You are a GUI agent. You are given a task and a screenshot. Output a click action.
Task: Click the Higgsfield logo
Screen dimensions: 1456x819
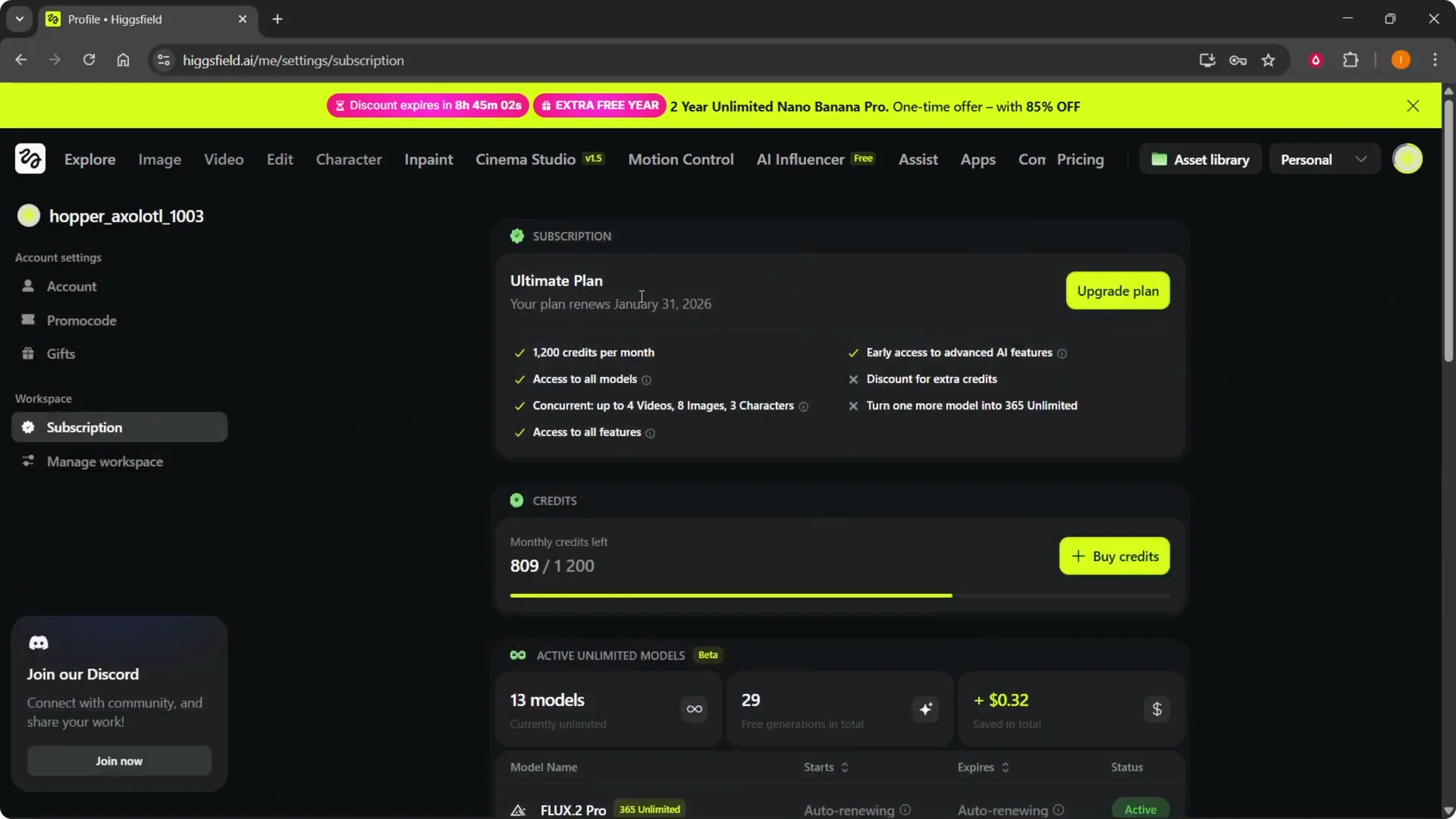(30, 158)
